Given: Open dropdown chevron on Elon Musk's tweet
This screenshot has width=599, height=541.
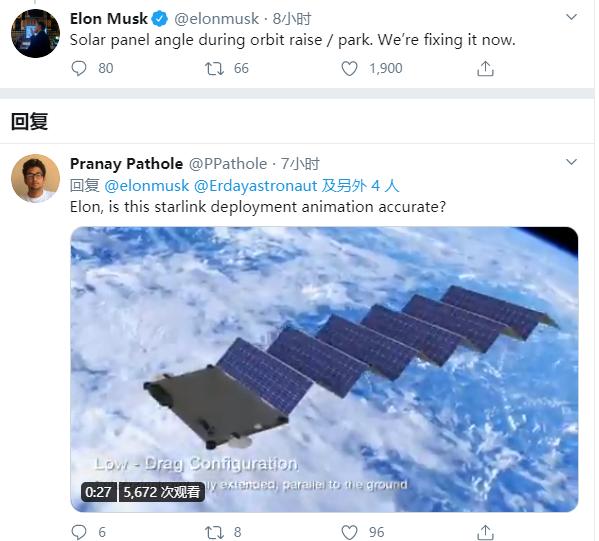Looking at the screenshot, I should [571, 17].
